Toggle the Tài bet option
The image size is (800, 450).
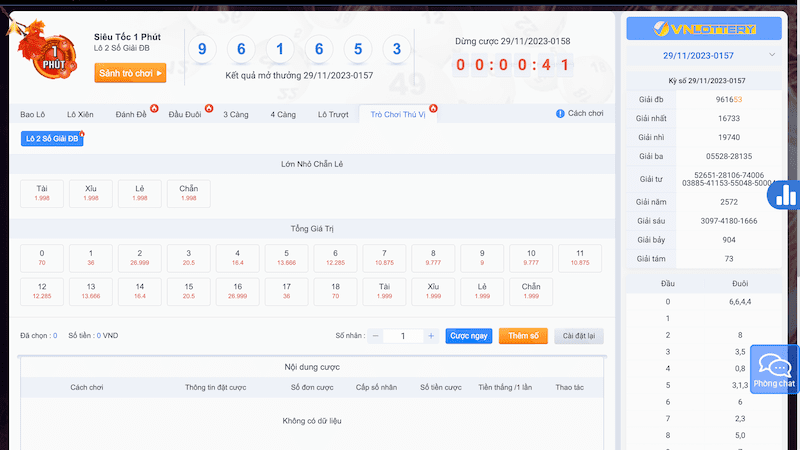point(42,192)
